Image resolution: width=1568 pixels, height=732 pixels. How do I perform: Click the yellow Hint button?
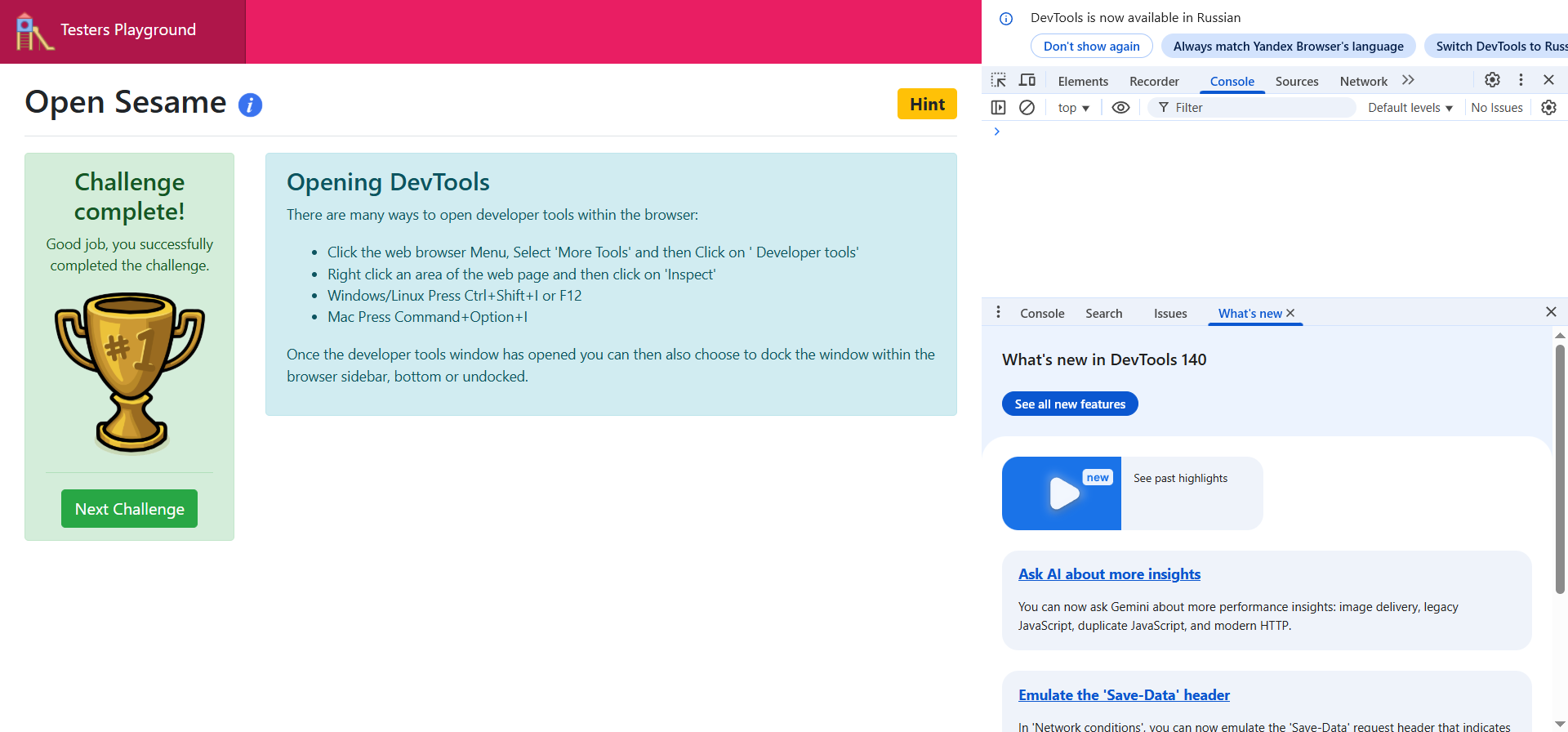click(x=927, y=104)
